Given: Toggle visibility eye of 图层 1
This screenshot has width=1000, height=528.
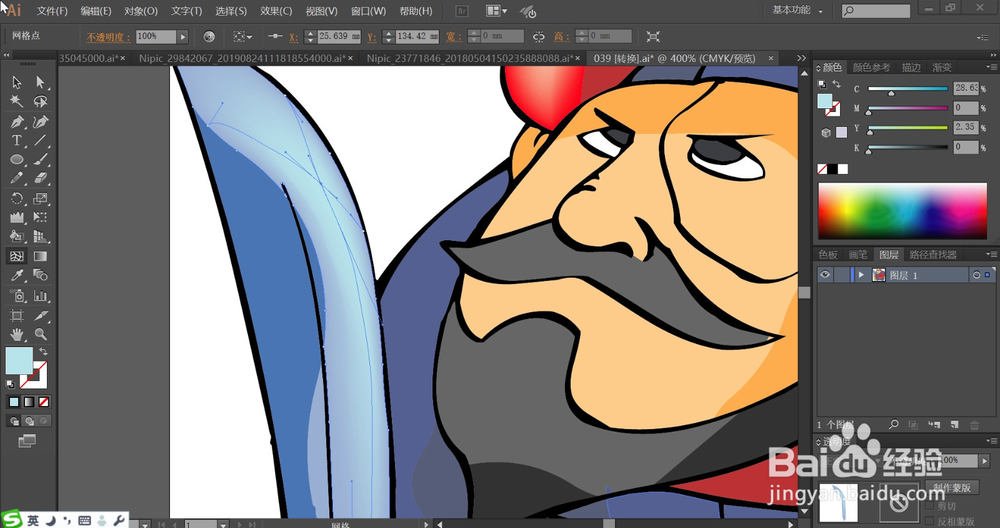Looking at the screenshot, I should 825,275.
